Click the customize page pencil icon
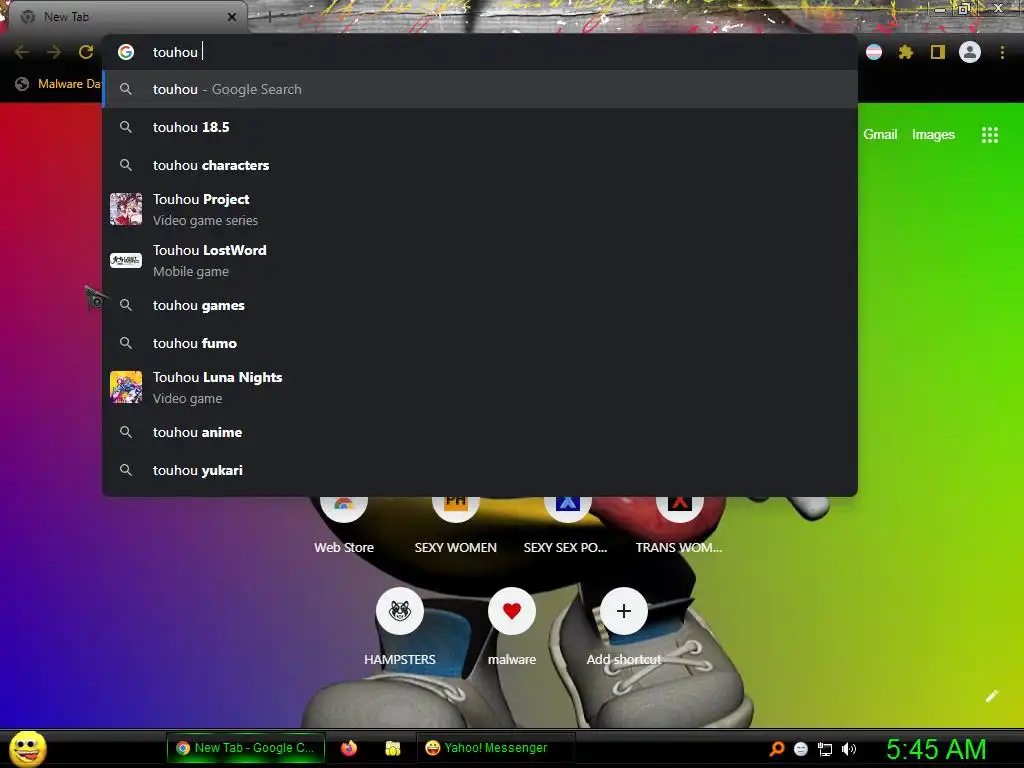This screenshot has width=1024, height=768. pos(991,696)
